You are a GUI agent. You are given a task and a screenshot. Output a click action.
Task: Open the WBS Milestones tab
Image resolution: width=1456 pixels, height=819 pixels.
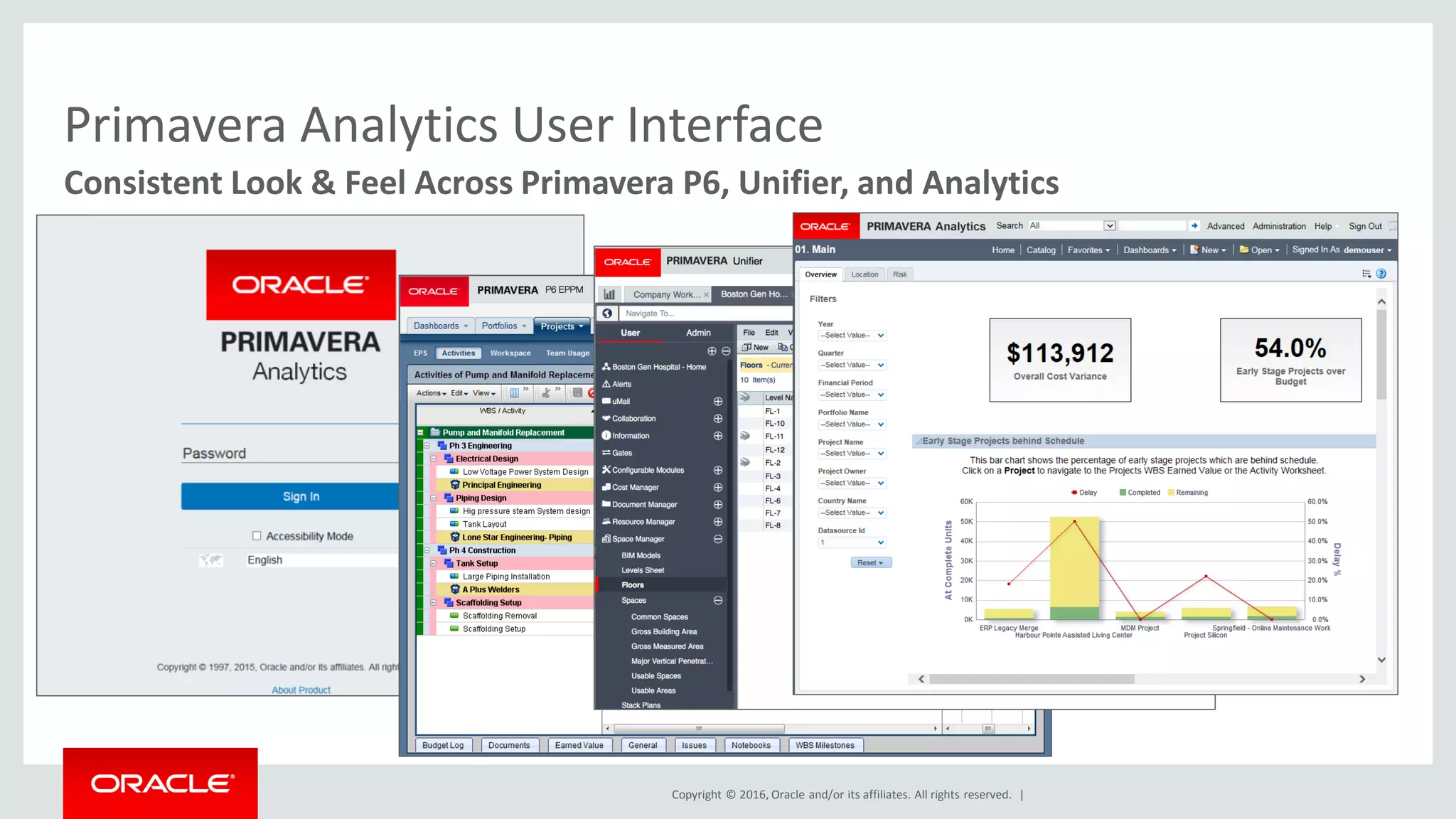click(x=825, y=746)
